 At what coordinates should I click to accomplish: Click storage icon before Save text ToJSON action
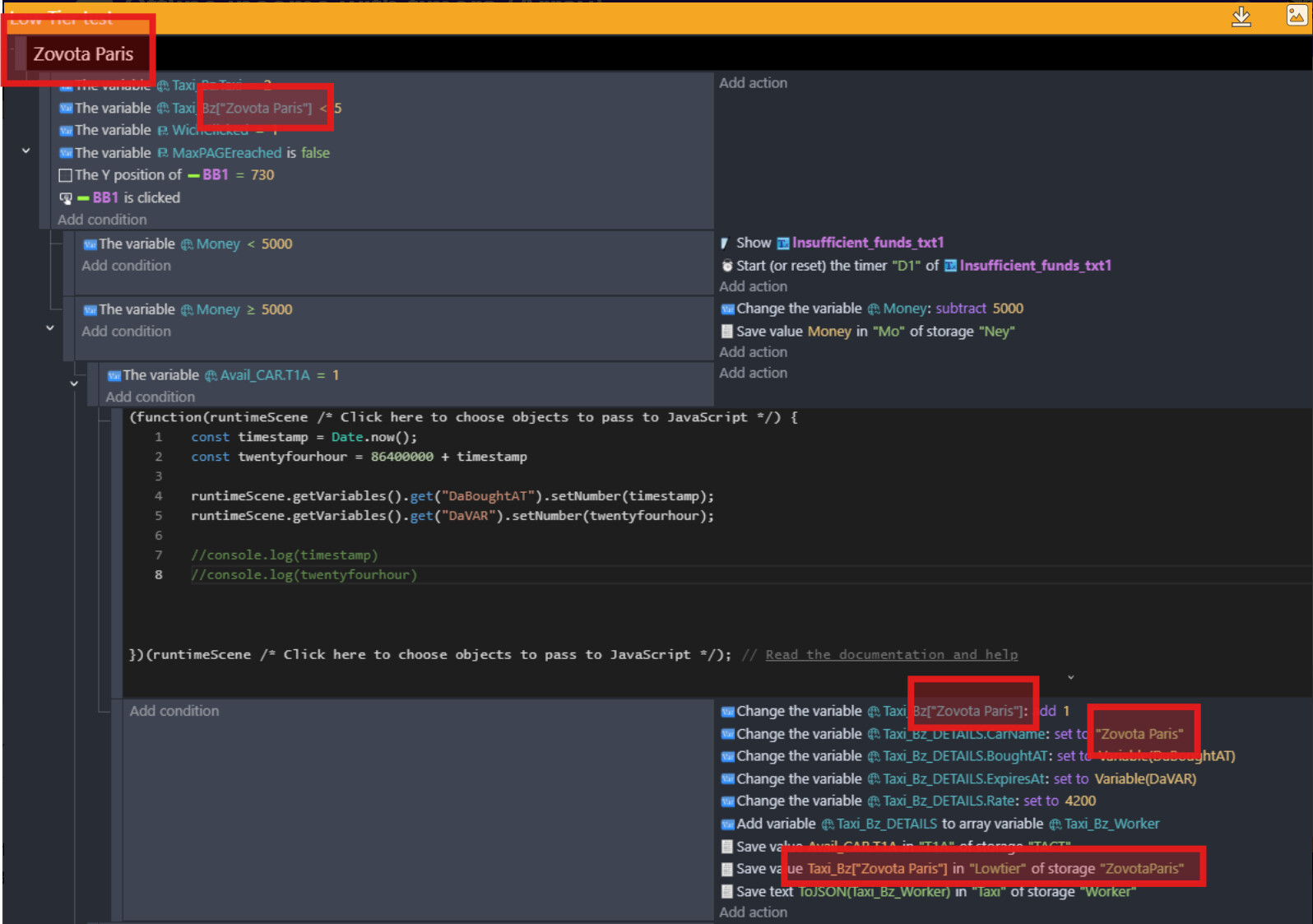[727, 892]
